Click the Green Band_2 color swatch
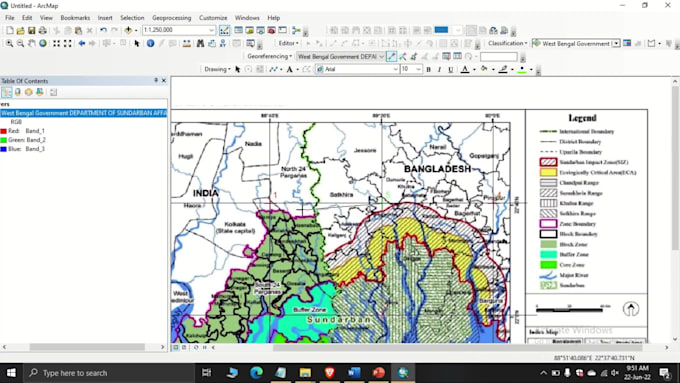The image size is (680, 383). pos(3,140)
